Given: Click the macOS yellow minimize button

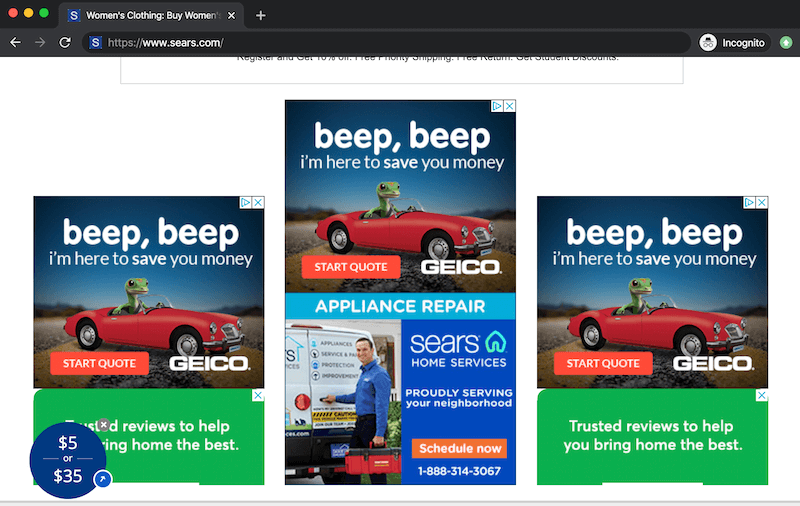Looking at the screenshot, I should click(x=29, y=13).
